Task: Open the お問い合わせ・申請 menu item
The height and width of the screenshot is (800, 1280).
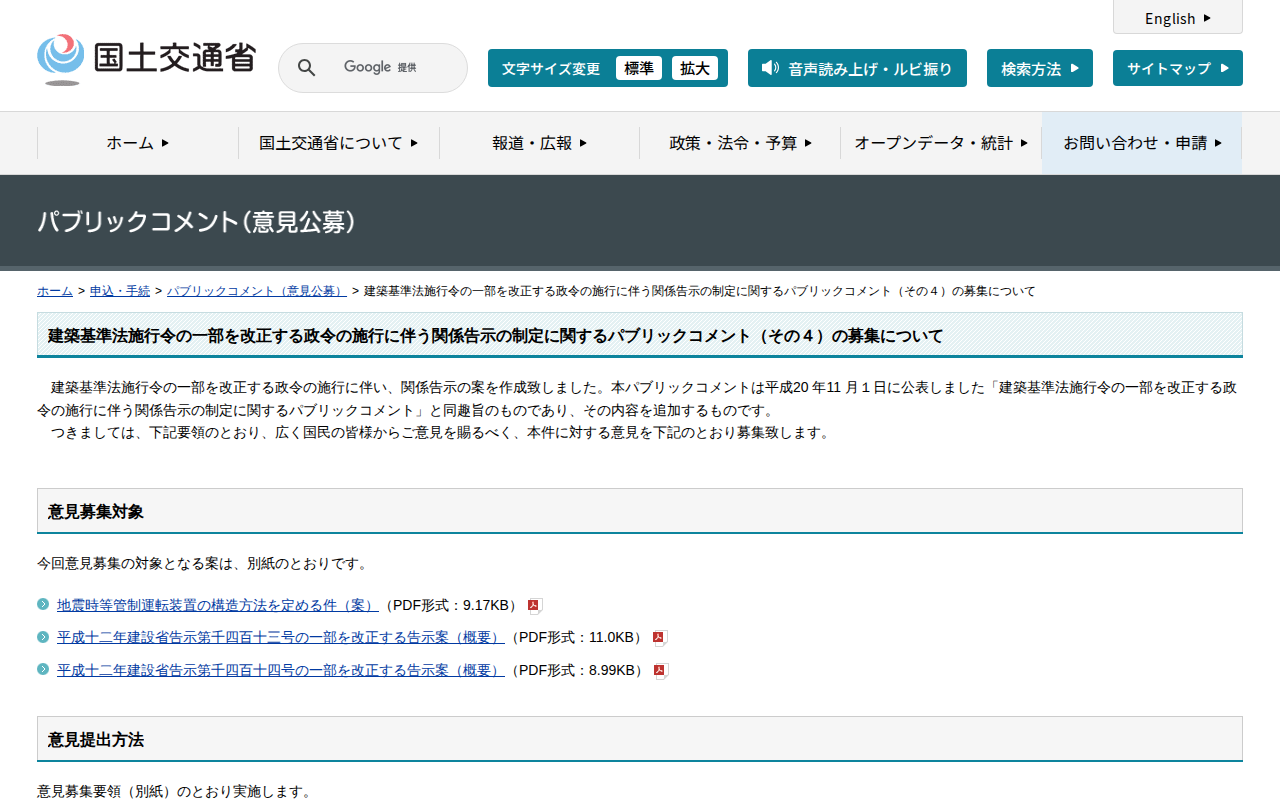Action: point(1142,143)
